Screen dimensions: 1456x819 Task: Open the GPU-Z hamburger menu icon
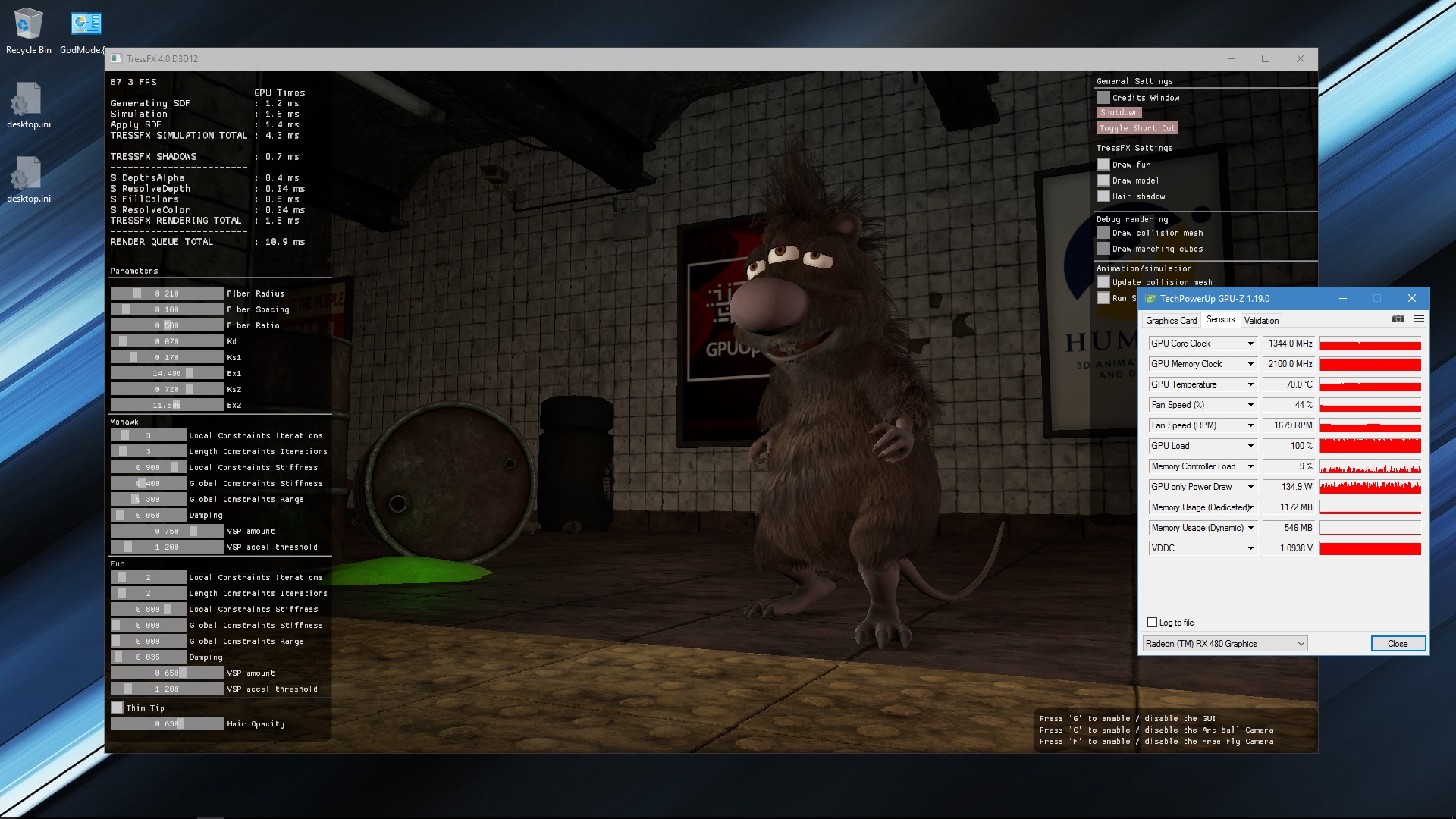coord(1419,319)
